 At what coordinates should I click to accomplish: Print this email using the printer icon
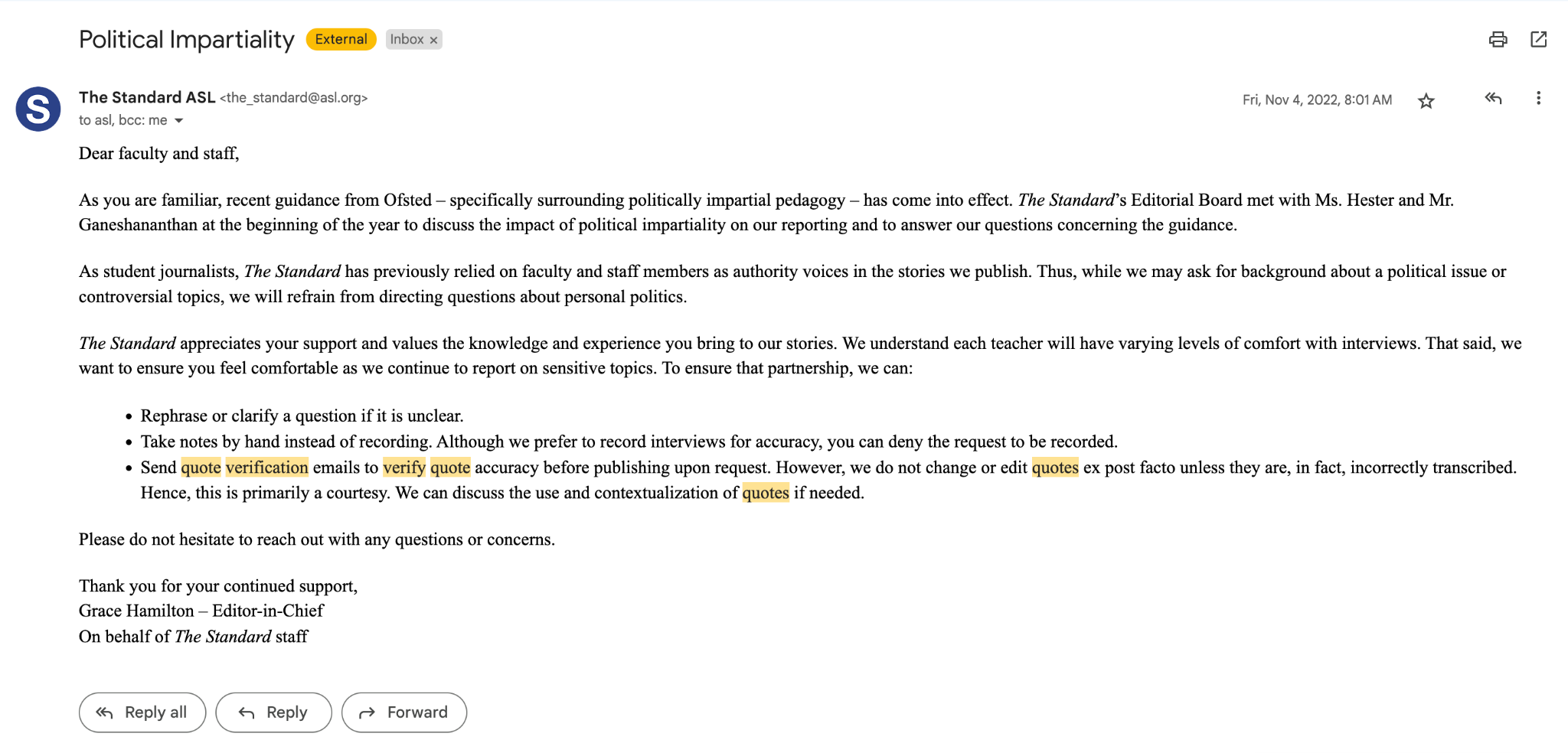(x=1498, y=40)
